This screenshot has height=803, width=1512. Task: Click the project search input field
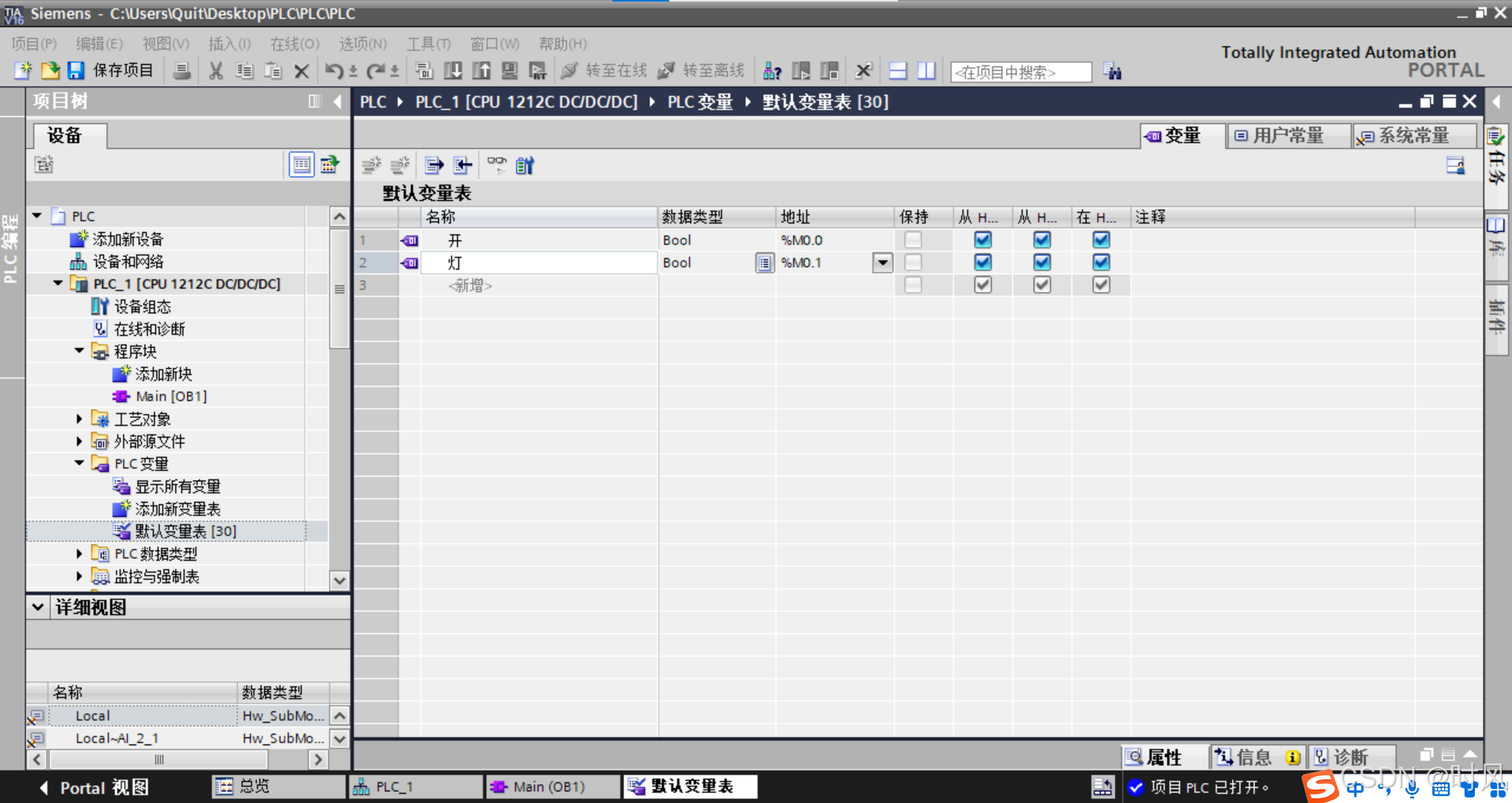[1021, 72]
